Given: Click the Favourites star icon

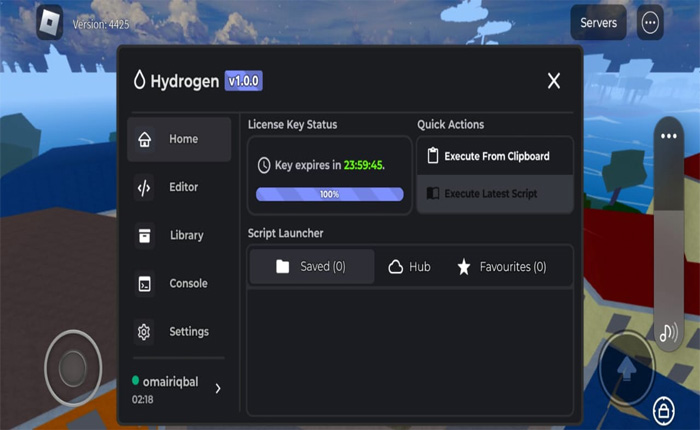Looking at the screenshot, I should point(464,267).
